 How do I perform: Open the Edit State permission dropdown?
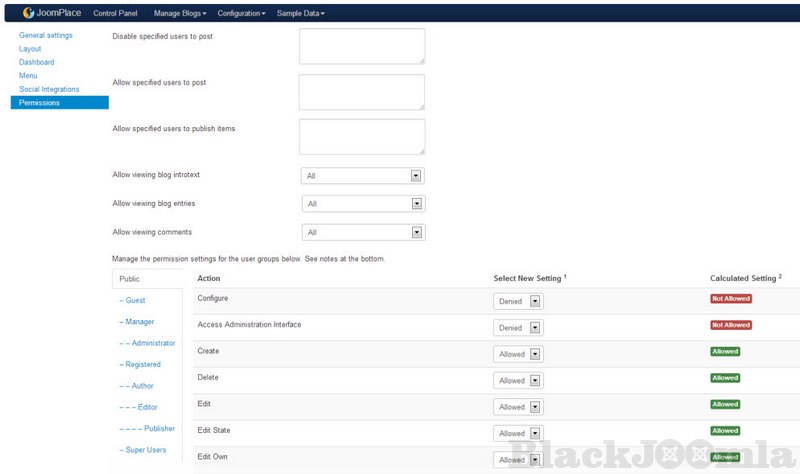point(519,434)
